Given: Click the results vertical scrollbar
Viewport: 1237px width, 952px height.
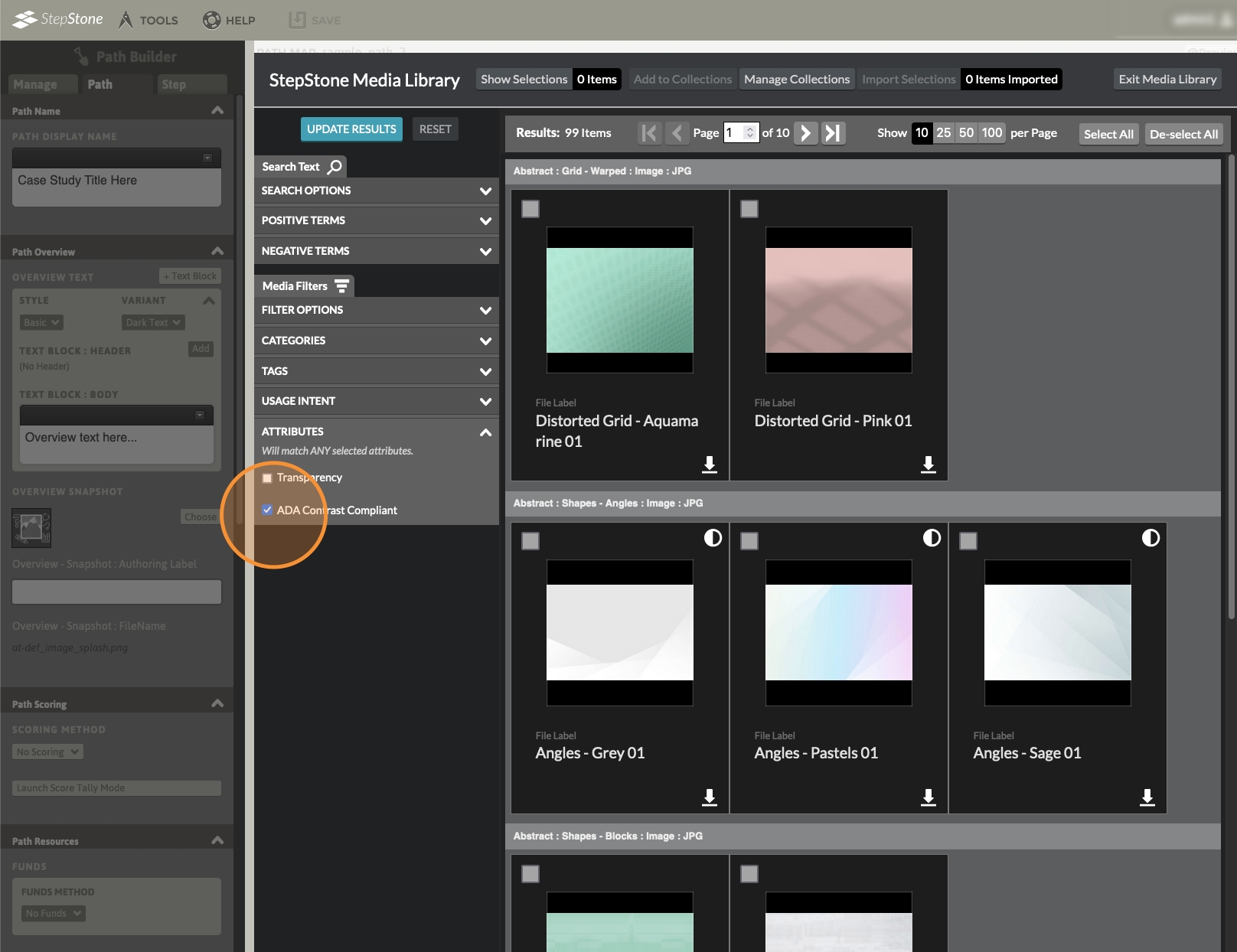Looking at the screenshot, I should coord(1231,386).
